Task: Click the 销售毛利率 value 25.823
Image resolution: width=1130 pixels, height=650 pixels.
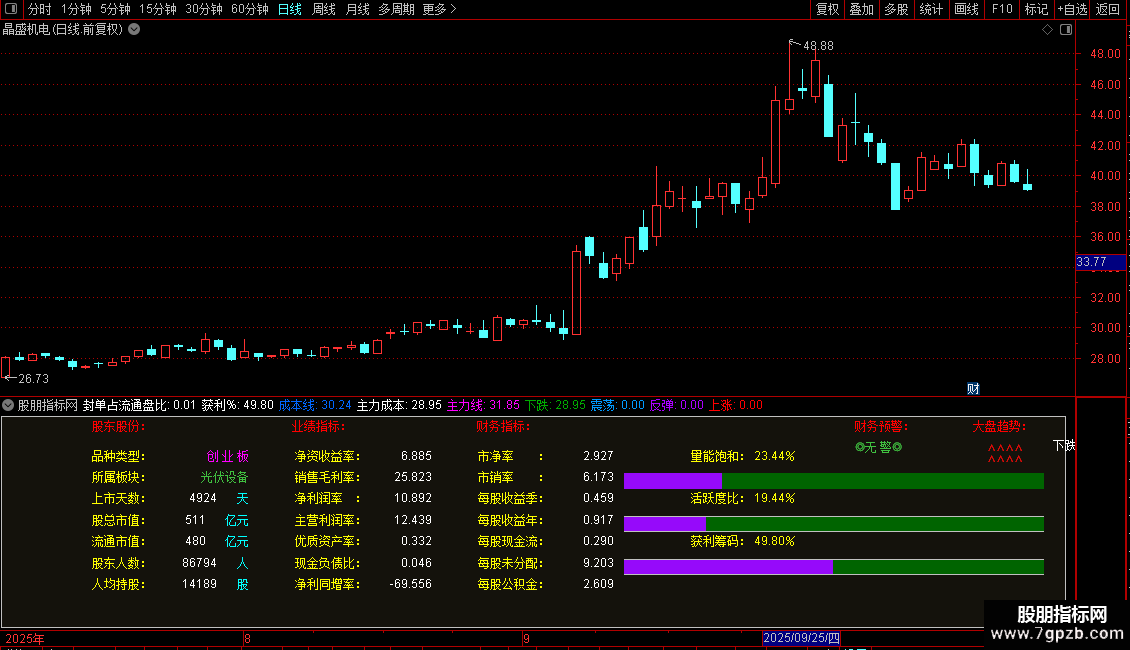Action: [x=413, y=477]
